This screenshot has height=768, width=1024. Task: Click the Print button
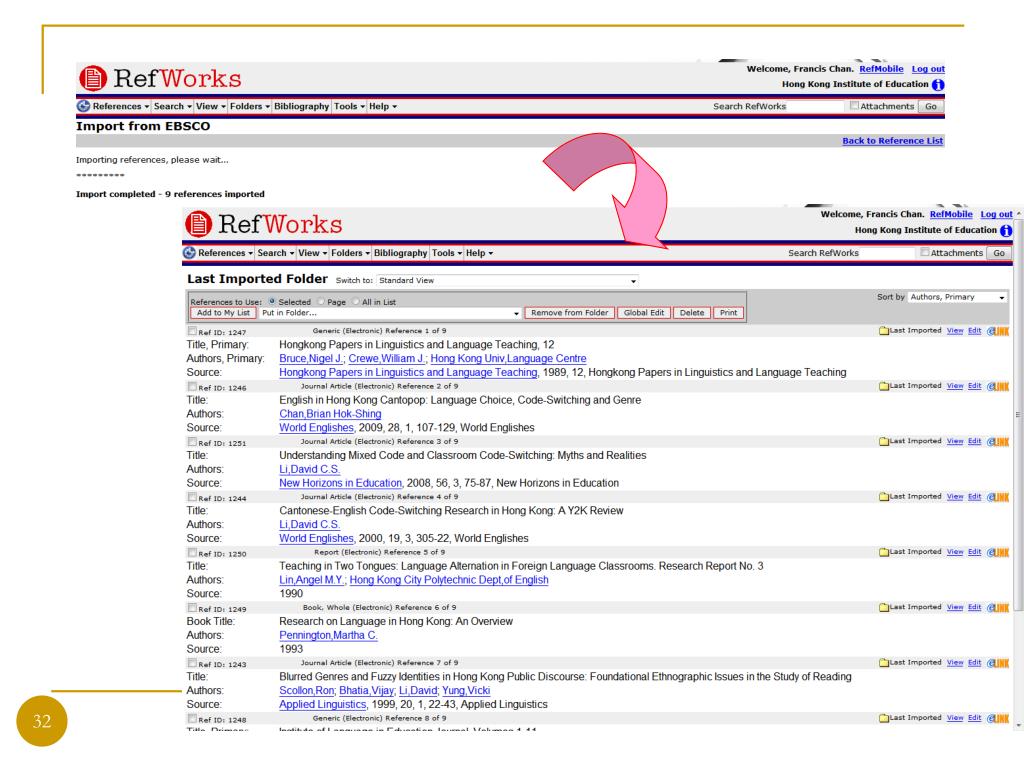[x=729, y=313]
